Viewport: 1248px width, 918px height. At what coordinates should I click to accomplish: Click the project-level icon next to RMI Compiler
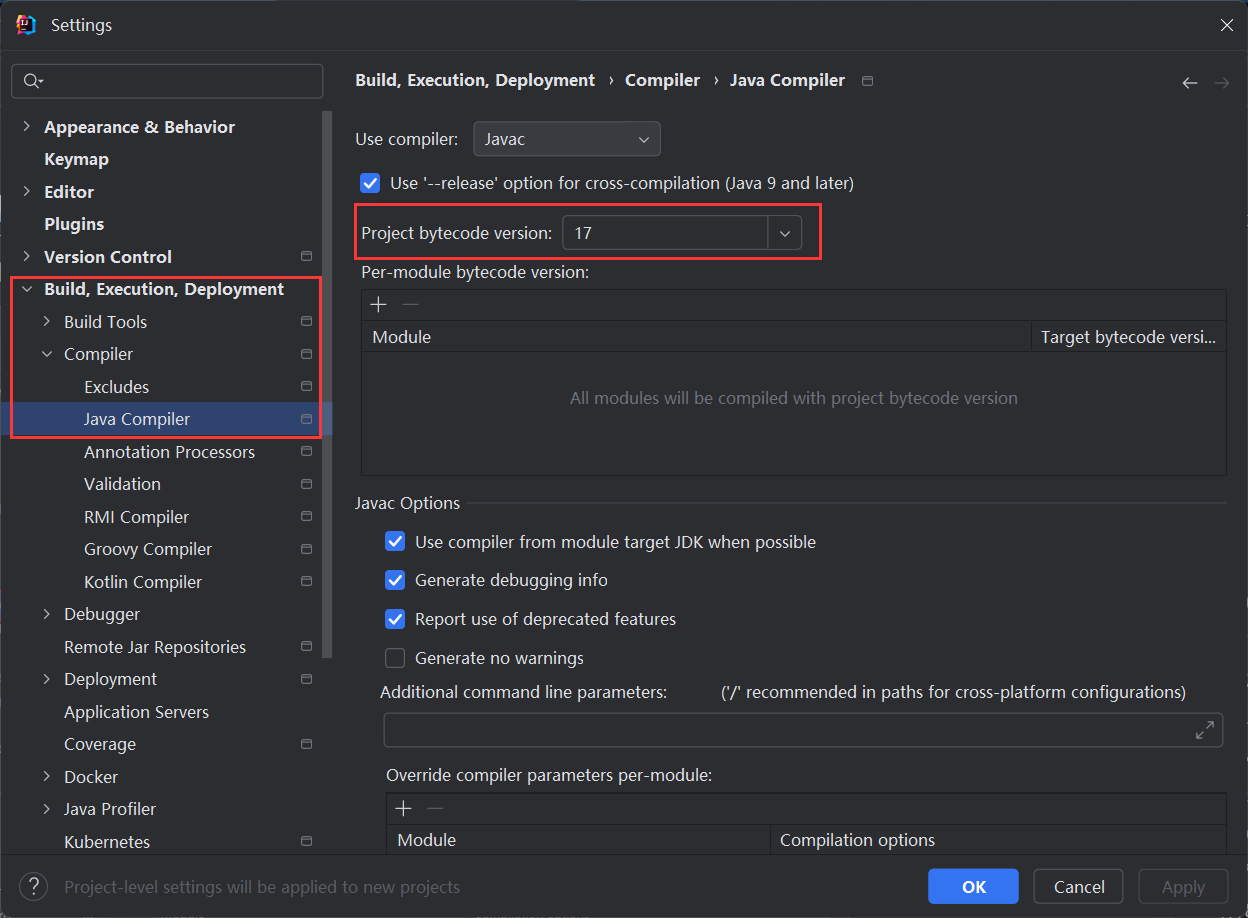(x=306, y=517)
